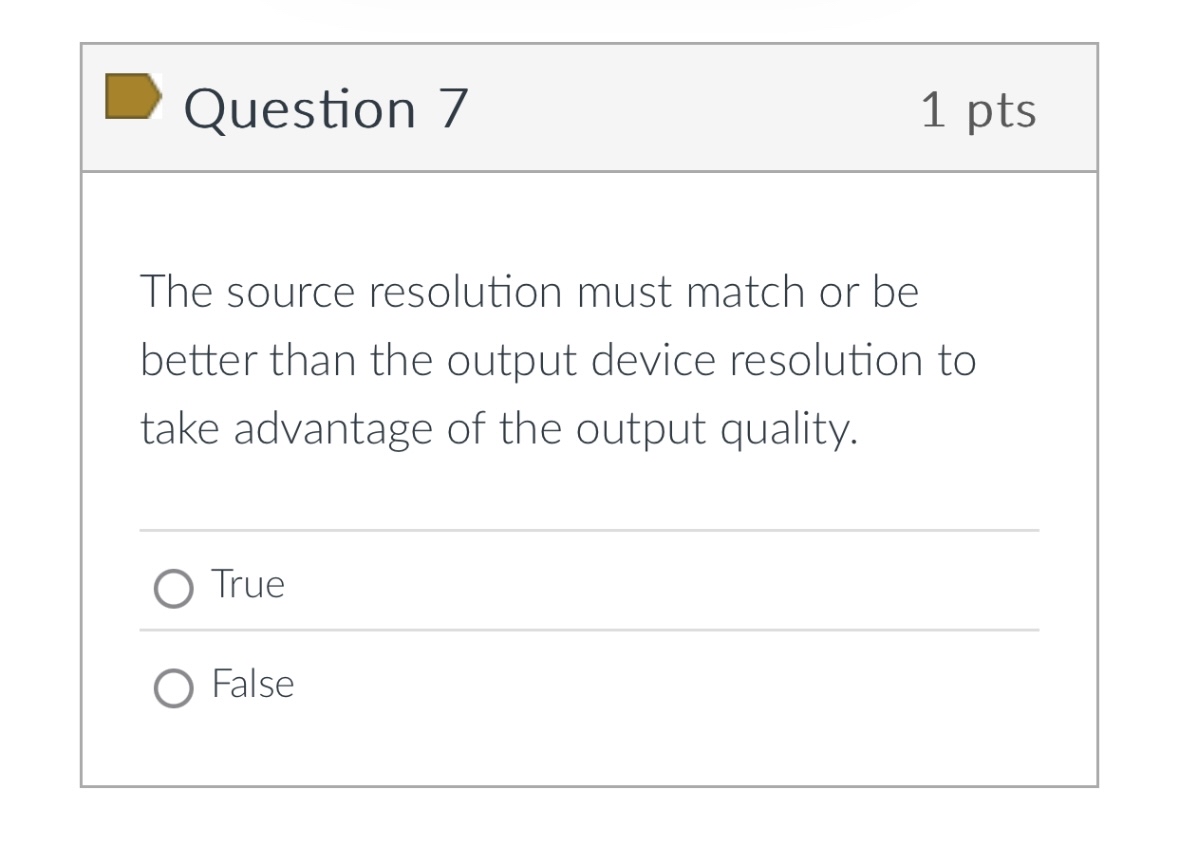This screenshot has width=1179, height=854.
Task: Click the circle next to False
Action: [172, 688]
